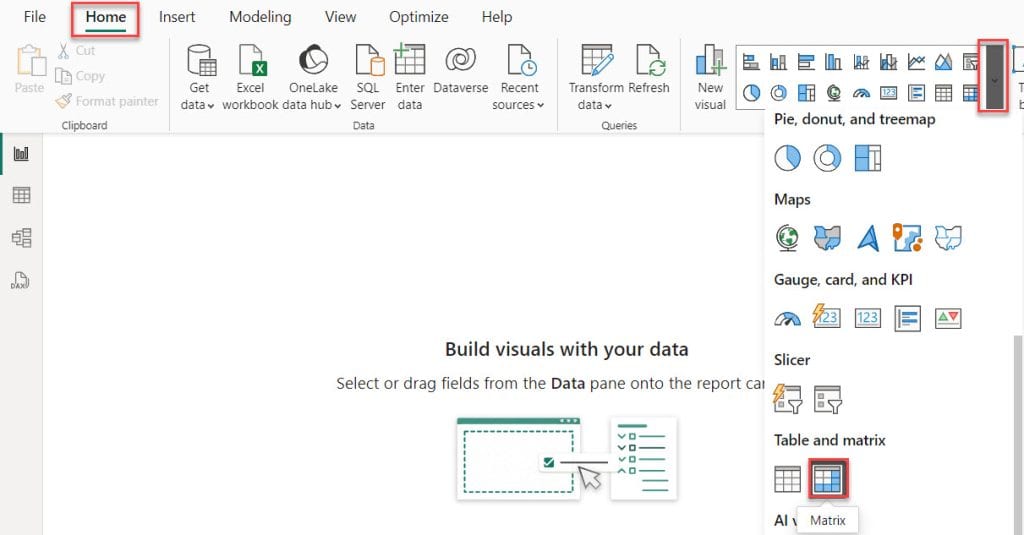Switch to Report view in left sidebar

coord(22,154)
